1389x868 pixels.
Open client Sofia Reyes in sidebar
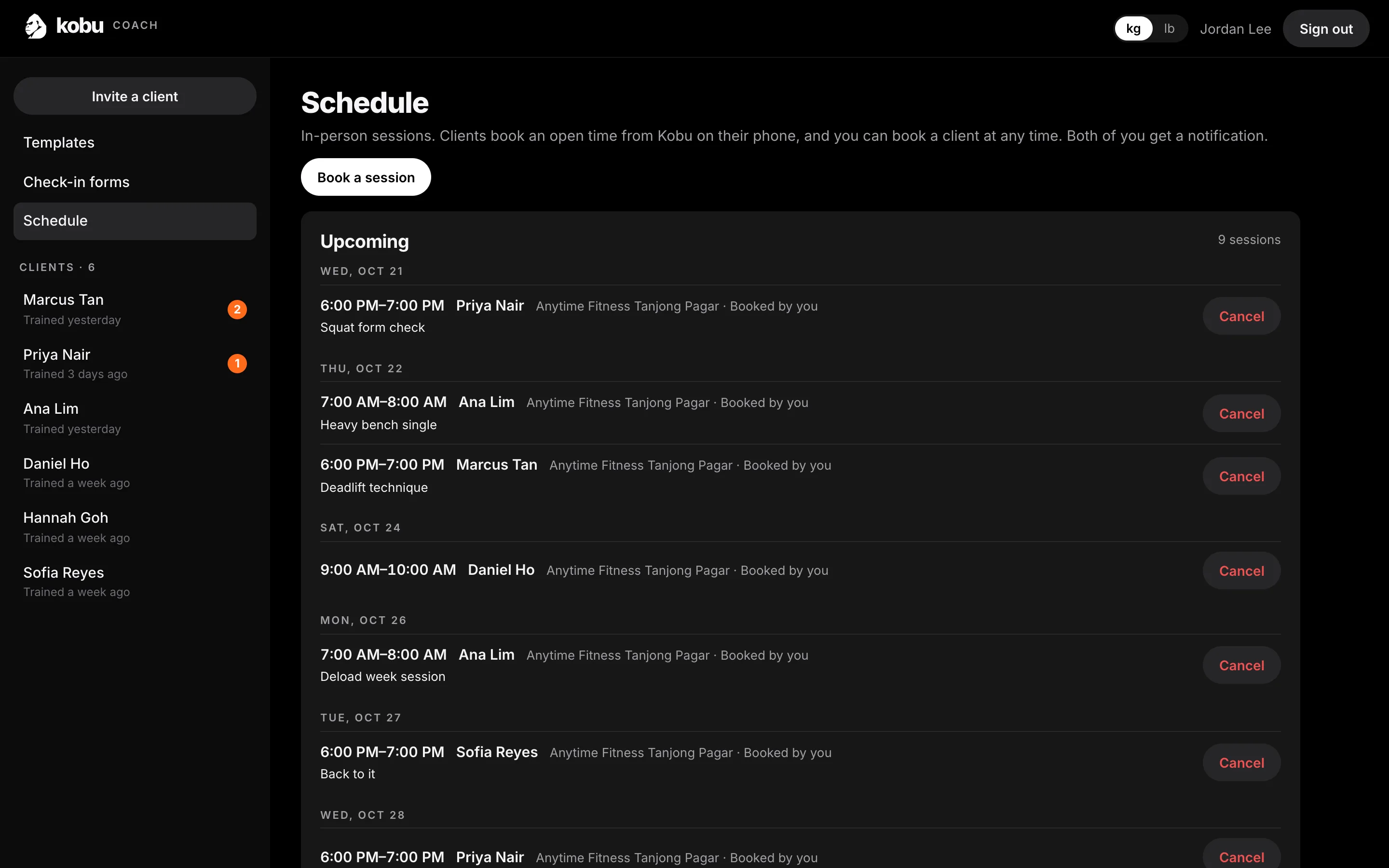135,582
